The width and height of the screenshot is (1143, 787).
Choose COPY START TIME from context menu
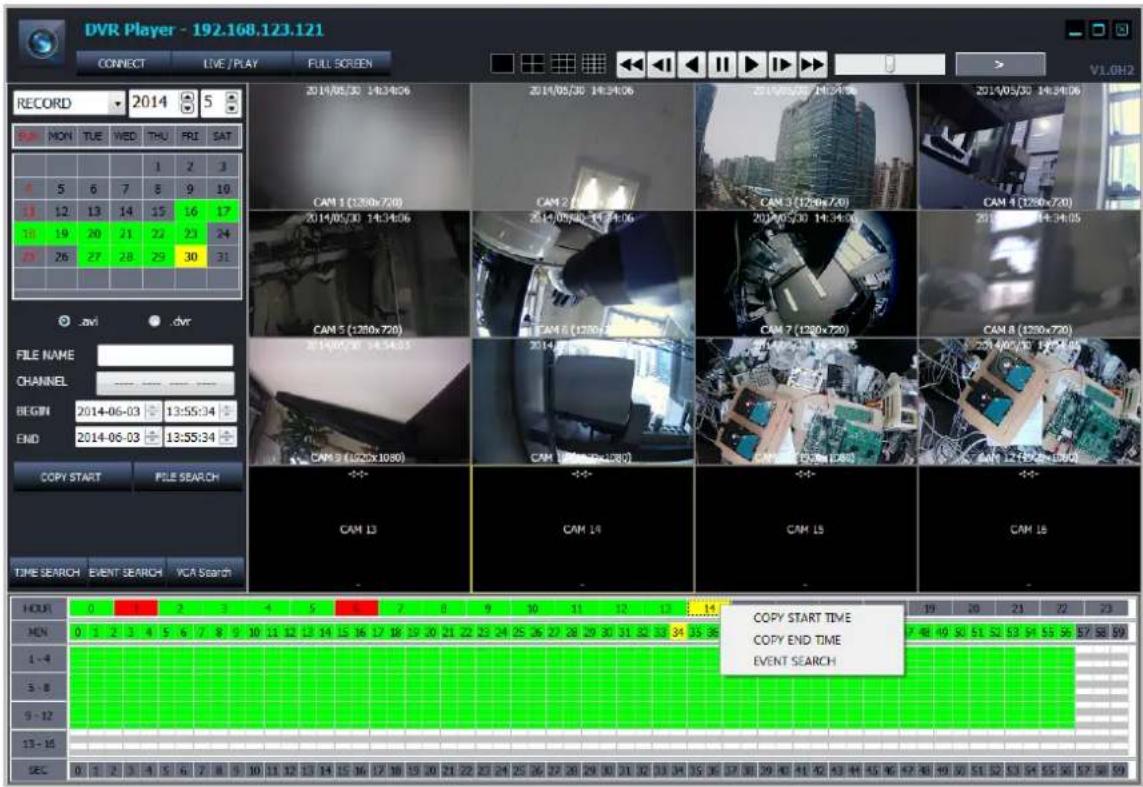pyautogui.click(x=802, y=618)
